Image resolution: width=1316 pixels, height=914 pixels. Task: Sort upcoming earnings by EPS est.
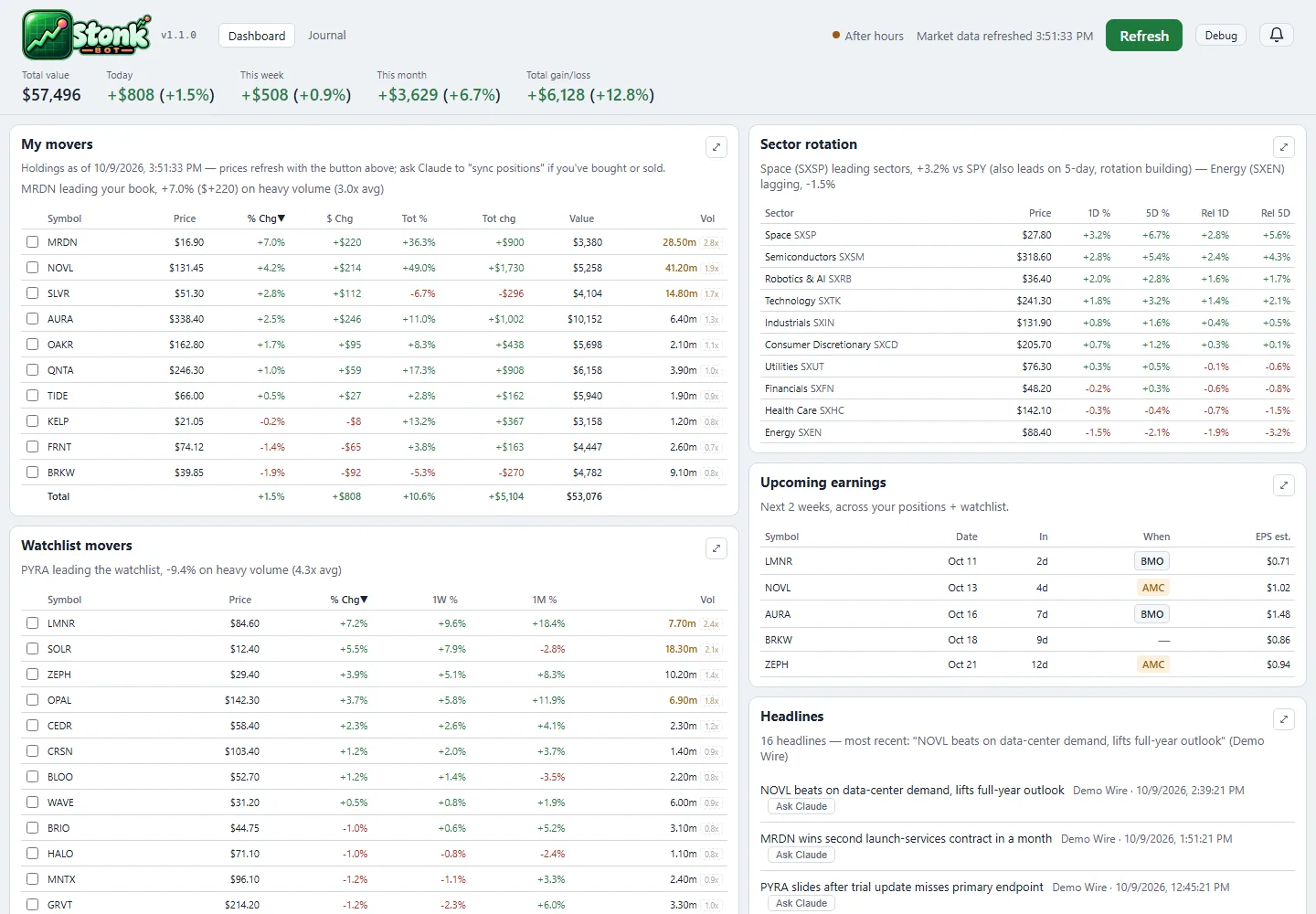[1273, 537]
